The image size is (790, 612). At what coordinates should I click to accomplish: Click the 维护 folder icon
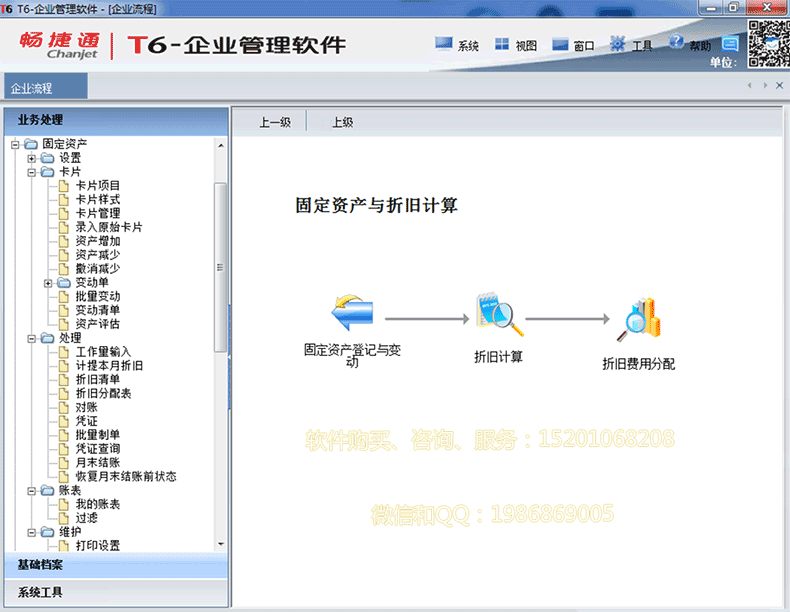point(47,532)
